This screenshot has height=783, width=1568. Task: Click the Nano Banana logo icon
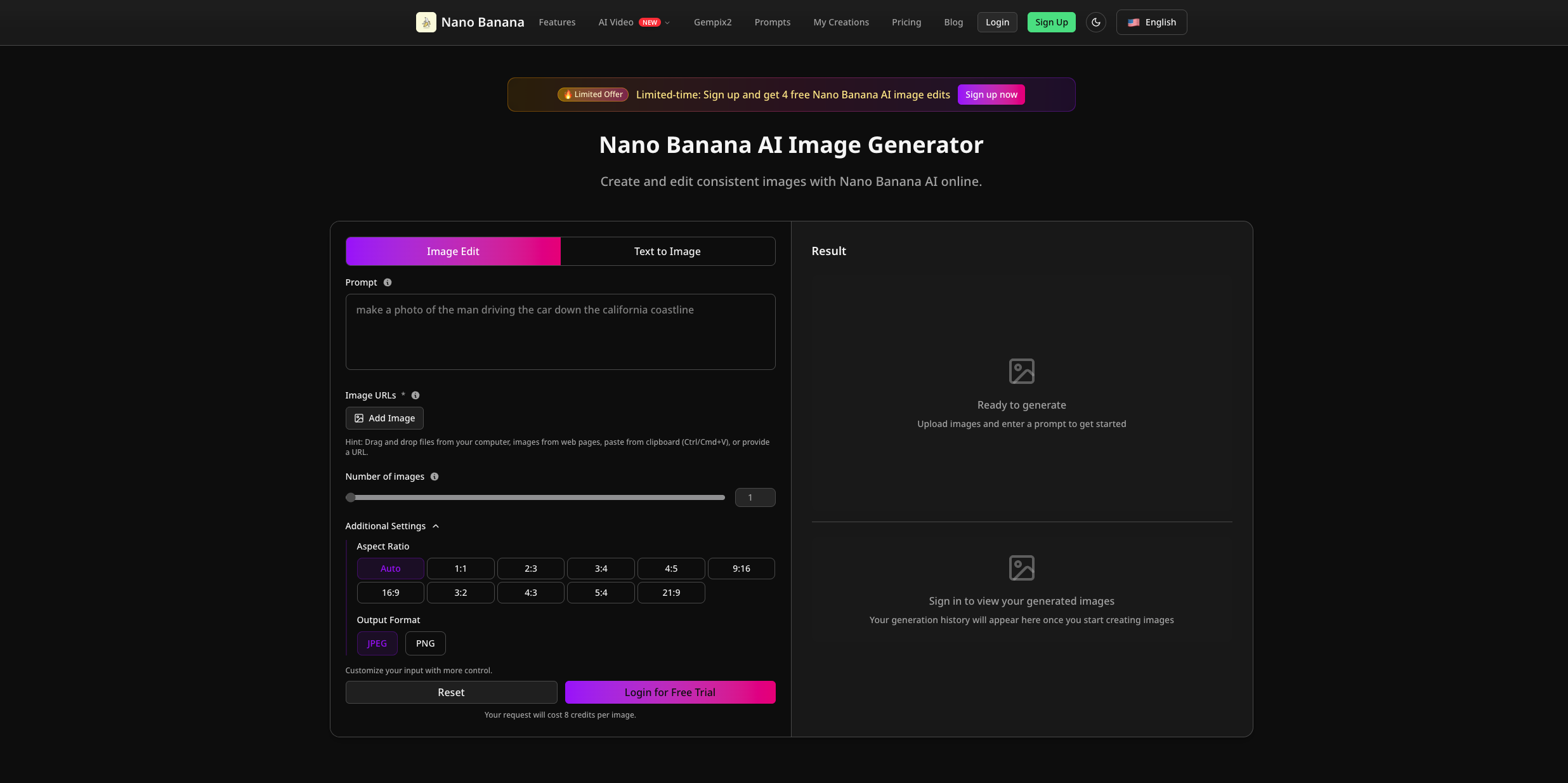tap(426, 22)
